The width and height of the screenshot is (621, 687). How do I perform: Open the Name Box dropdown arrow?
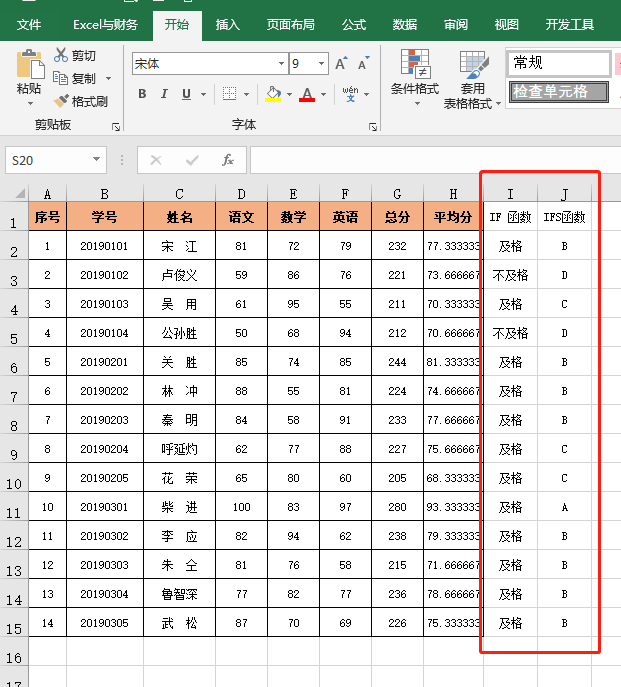point(96,159)
